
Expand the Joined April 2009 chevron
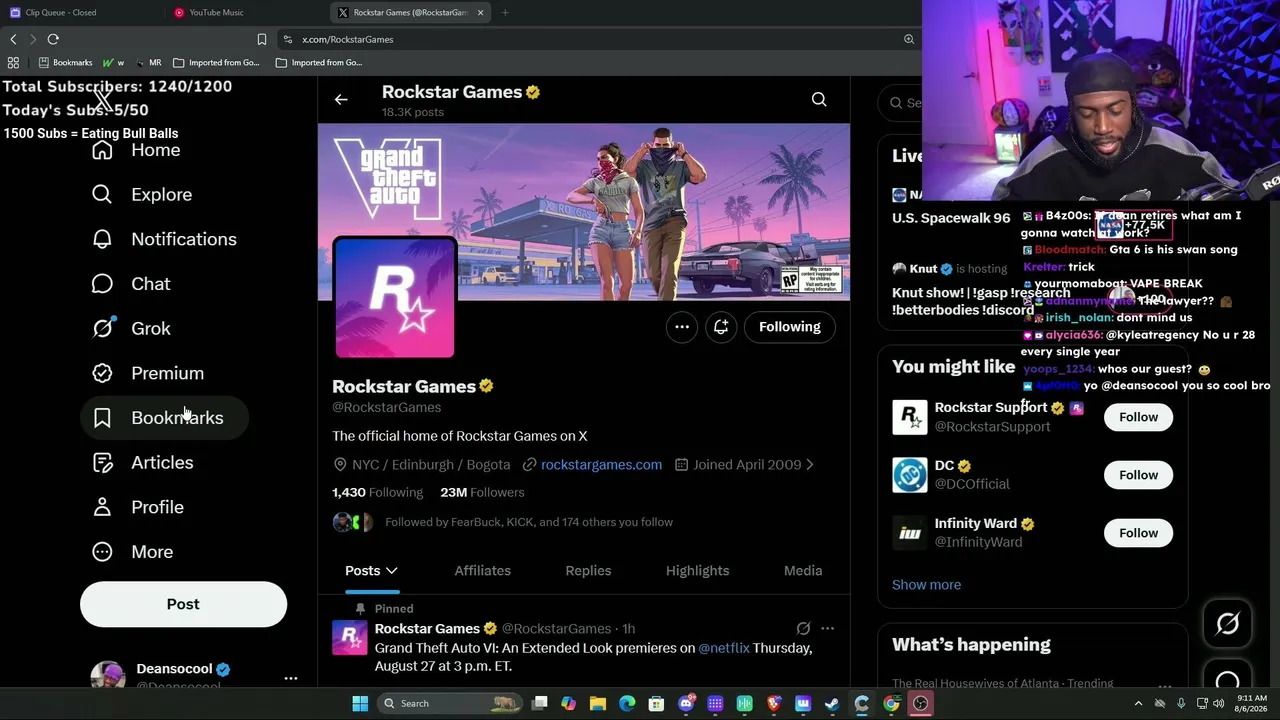click(x=809, y=465)
